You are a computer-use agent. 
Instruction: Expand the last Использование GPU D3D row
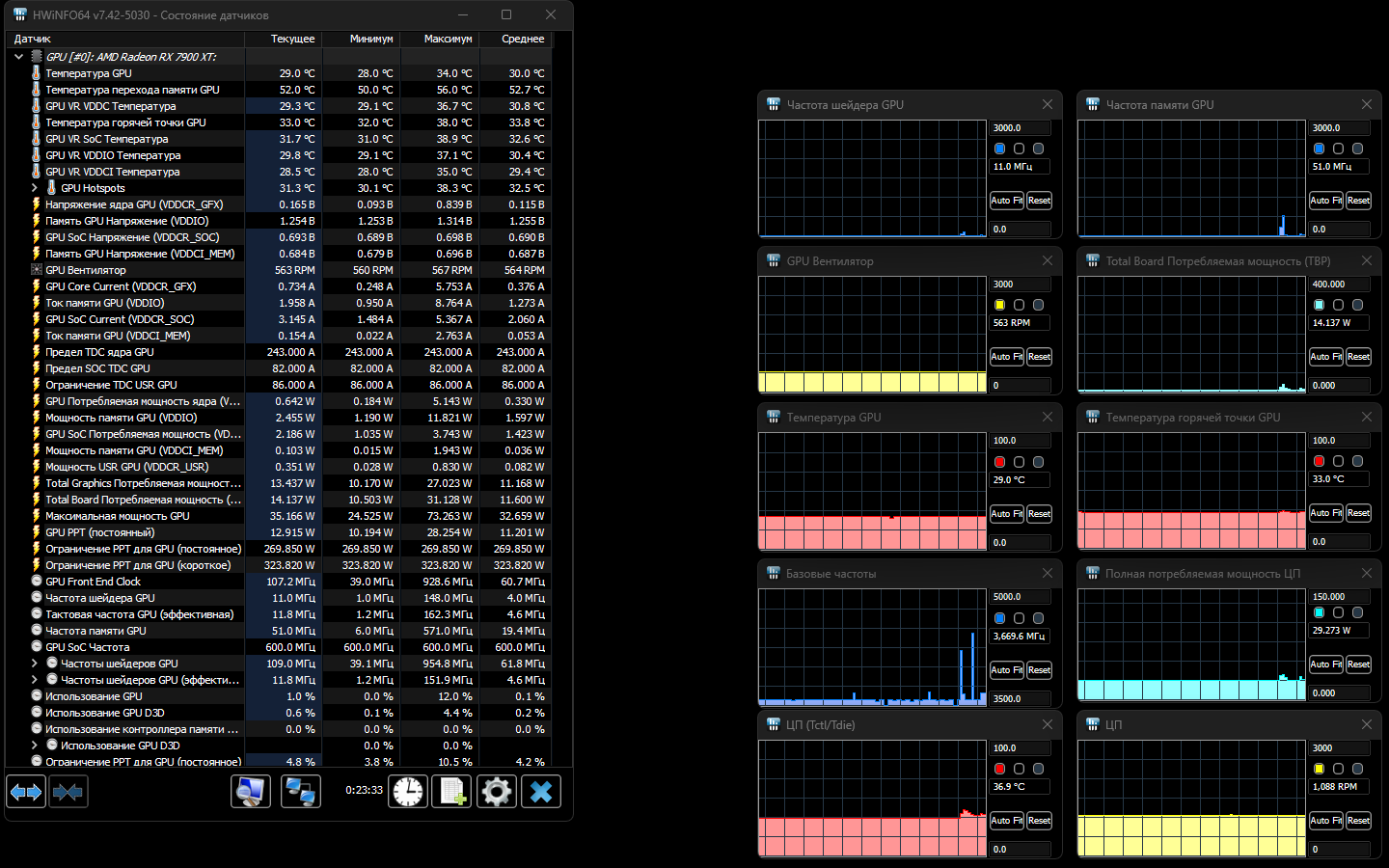tap(34, 746)
